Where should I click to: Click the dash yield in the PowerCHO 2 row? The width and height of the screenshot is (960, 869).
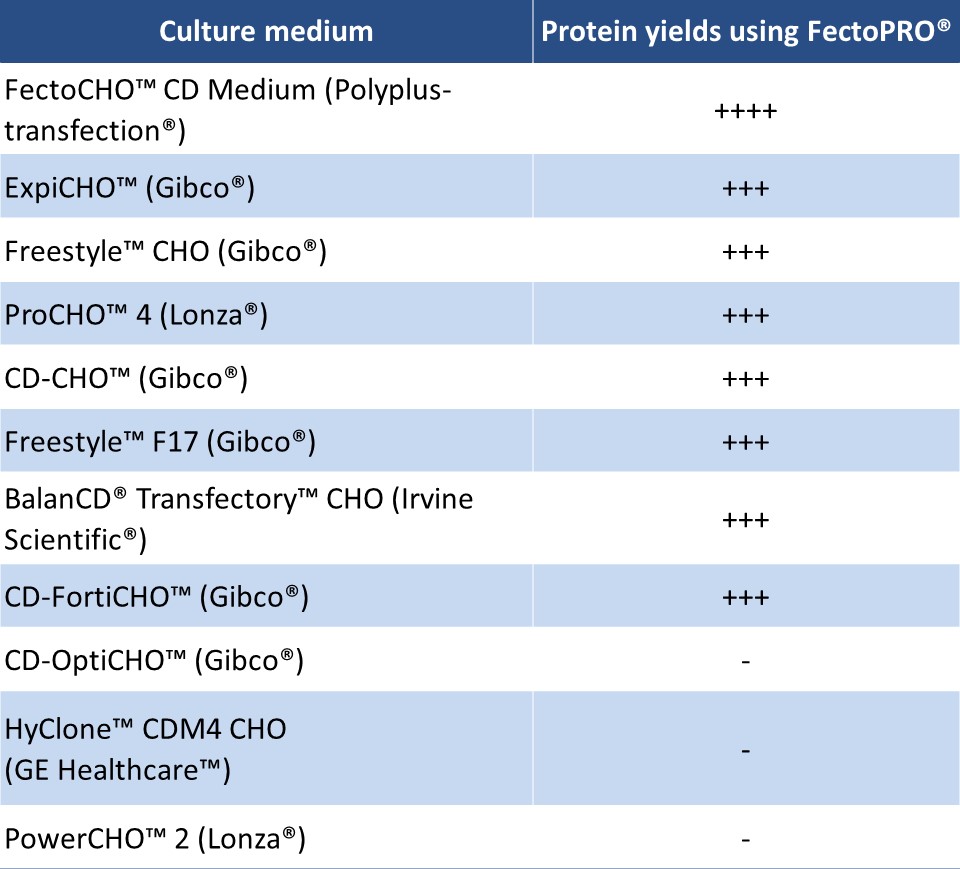(746, 839)
